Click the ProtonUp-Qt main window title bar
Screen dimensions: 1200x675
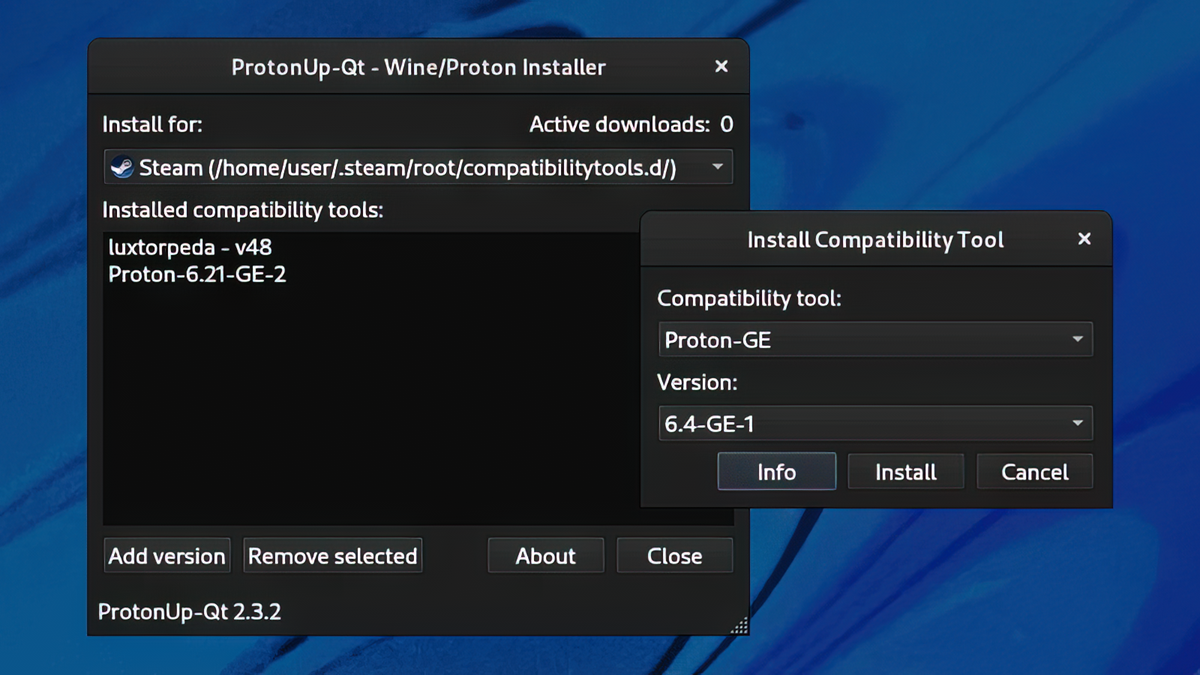tap(418, 68)
